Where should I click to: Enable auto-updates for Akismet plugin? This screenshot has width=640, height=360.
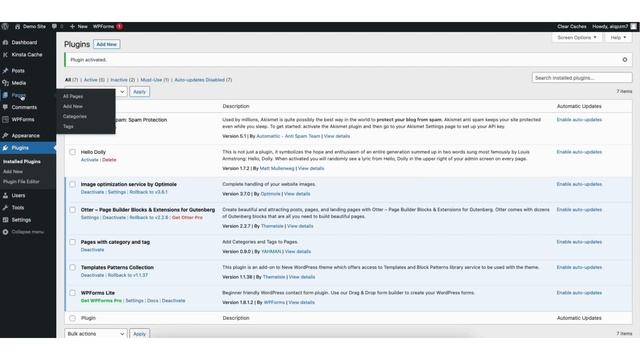[x=579, y=120]
